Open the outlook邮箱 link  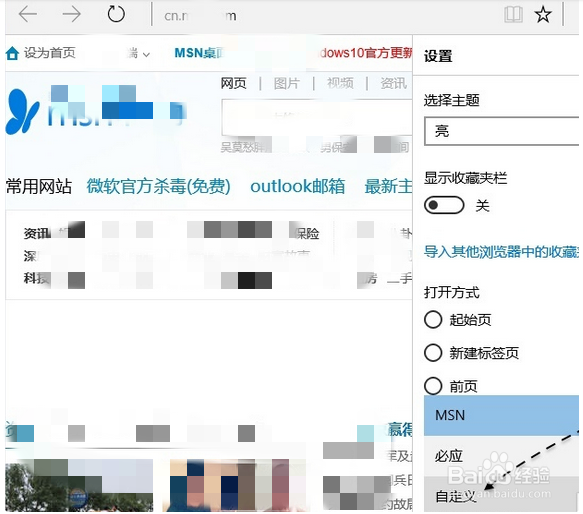[x=297, y=186]
